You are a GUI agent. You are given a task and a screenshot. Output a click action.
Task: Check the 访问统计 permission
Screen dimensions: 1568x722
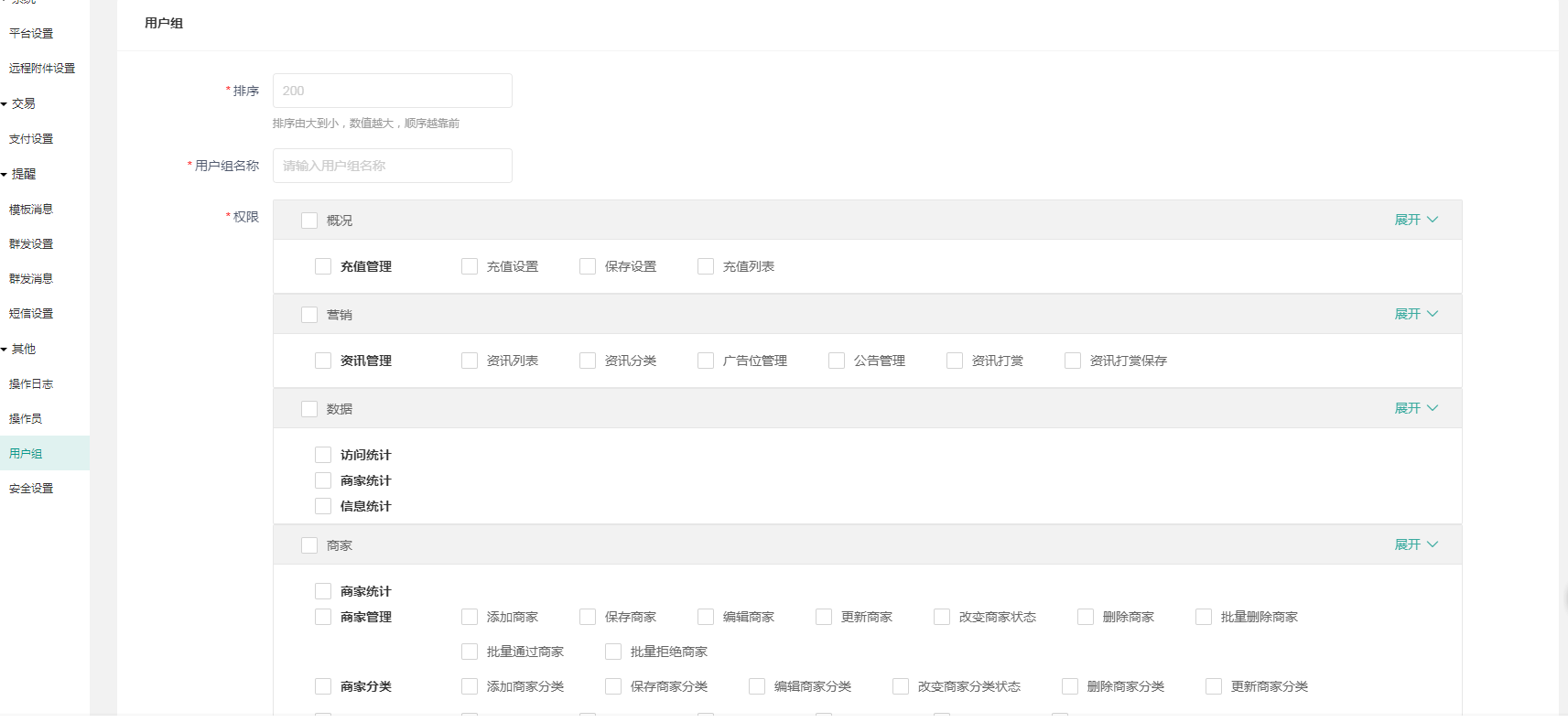pyautogui.click(x=323, y=455)
